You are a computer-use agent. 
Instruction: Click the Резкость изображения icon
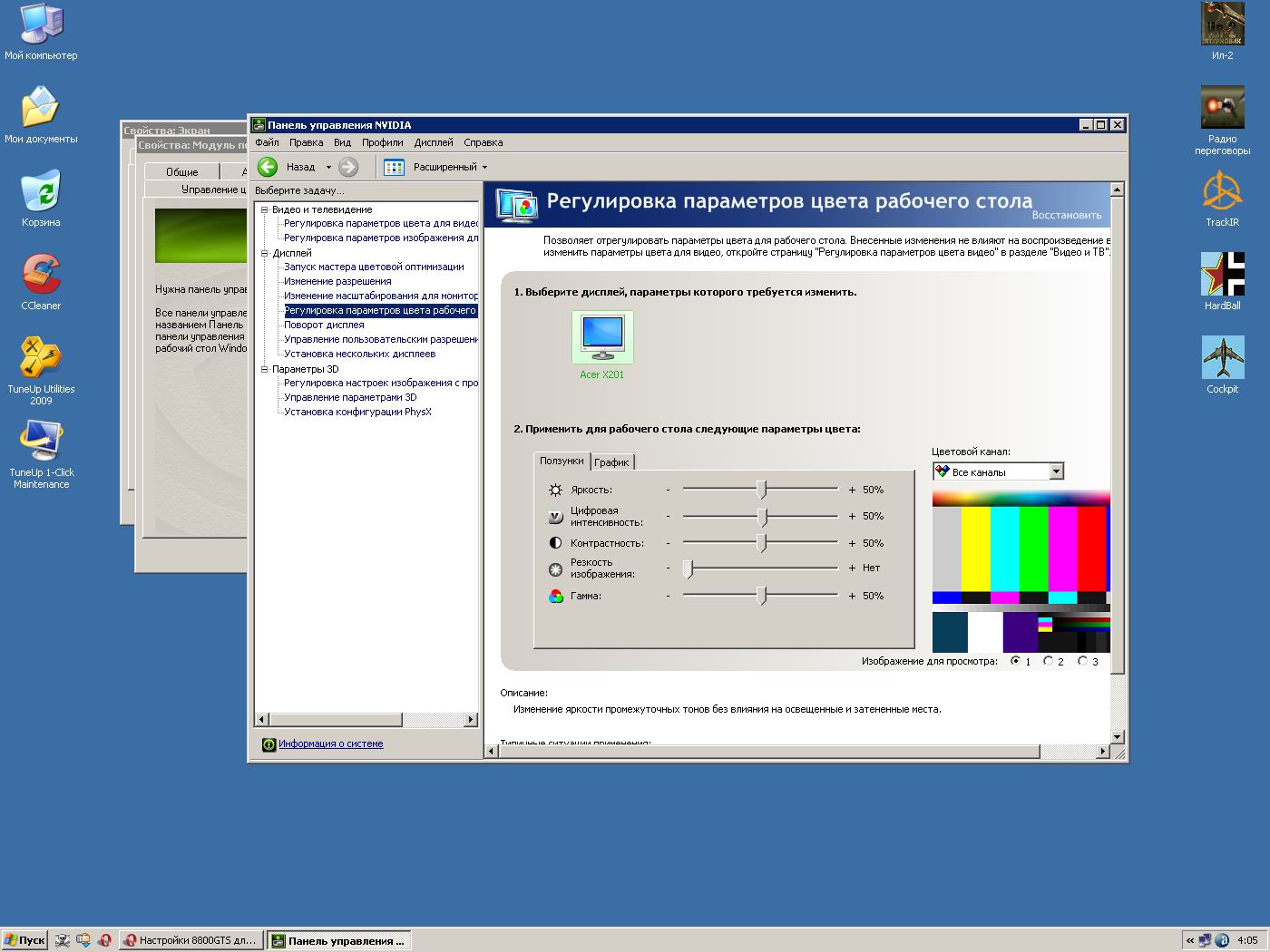coord(556,568)
